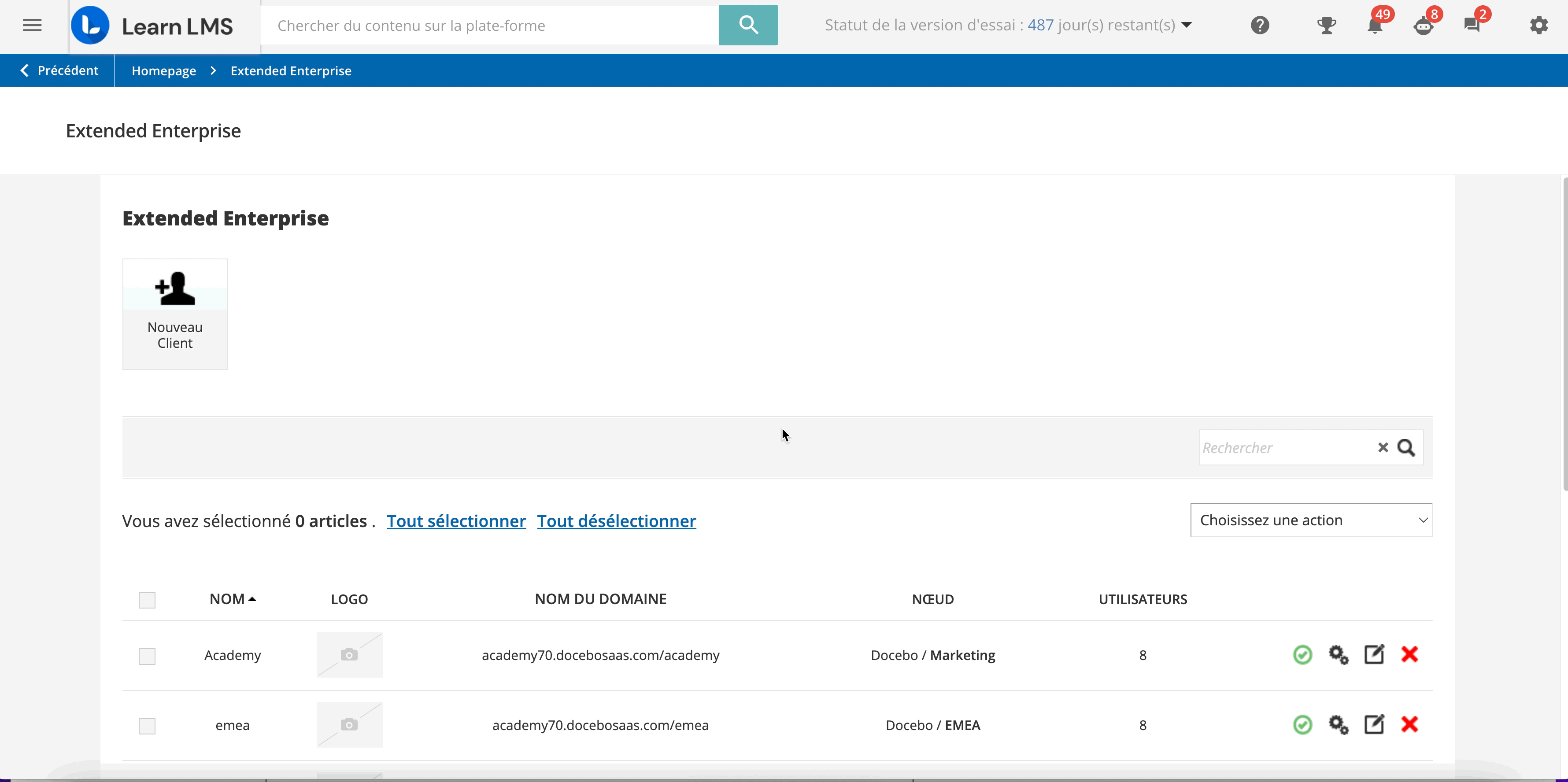Click the Academy name cell
The height and width of the screenshot is (782, 1568).
click(x=233, y=655)
